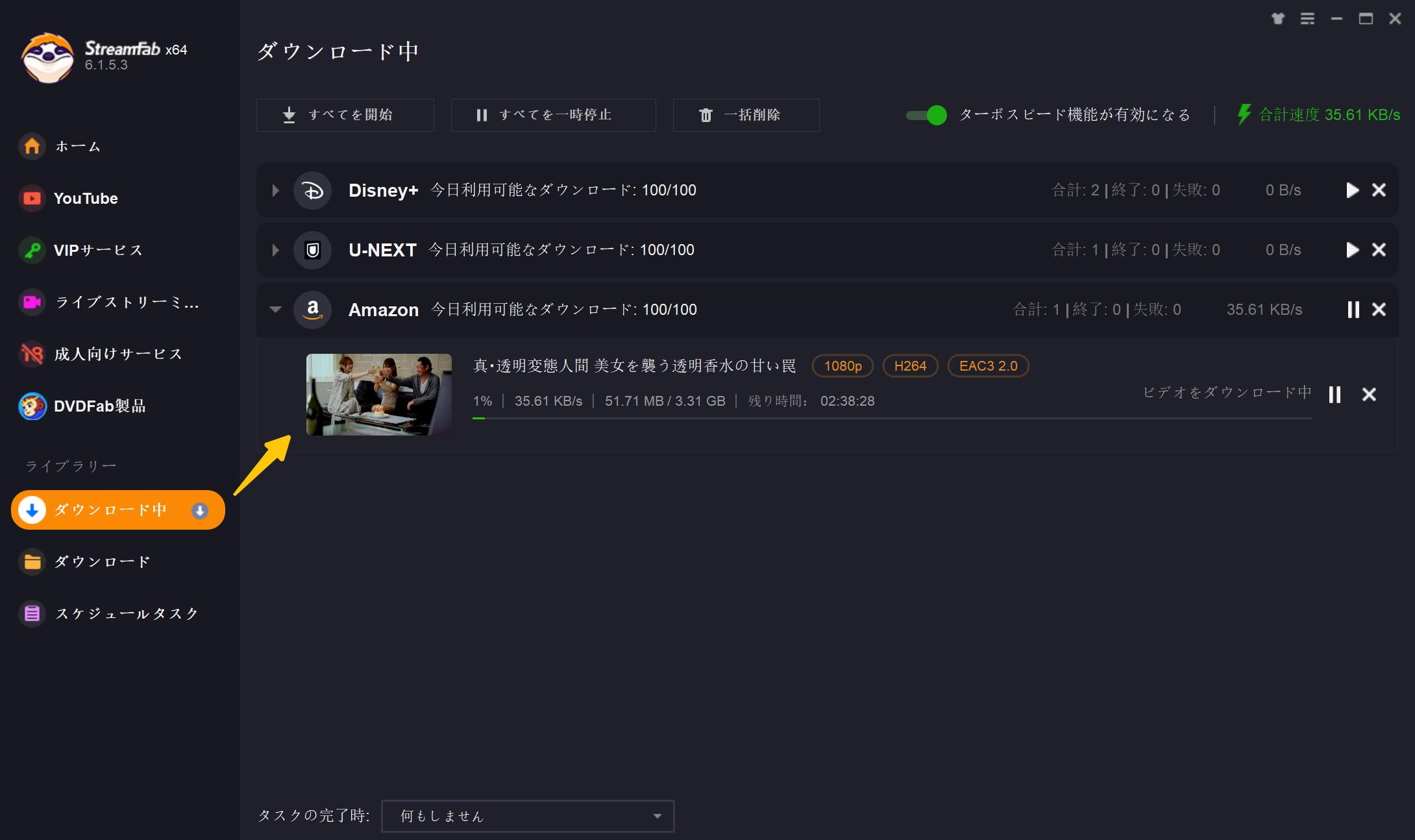The width and height of the screenshot is (1415, 840).
Task: Collapse the Amazon download group
Action: pyautogui.click(x=275, y=310)
